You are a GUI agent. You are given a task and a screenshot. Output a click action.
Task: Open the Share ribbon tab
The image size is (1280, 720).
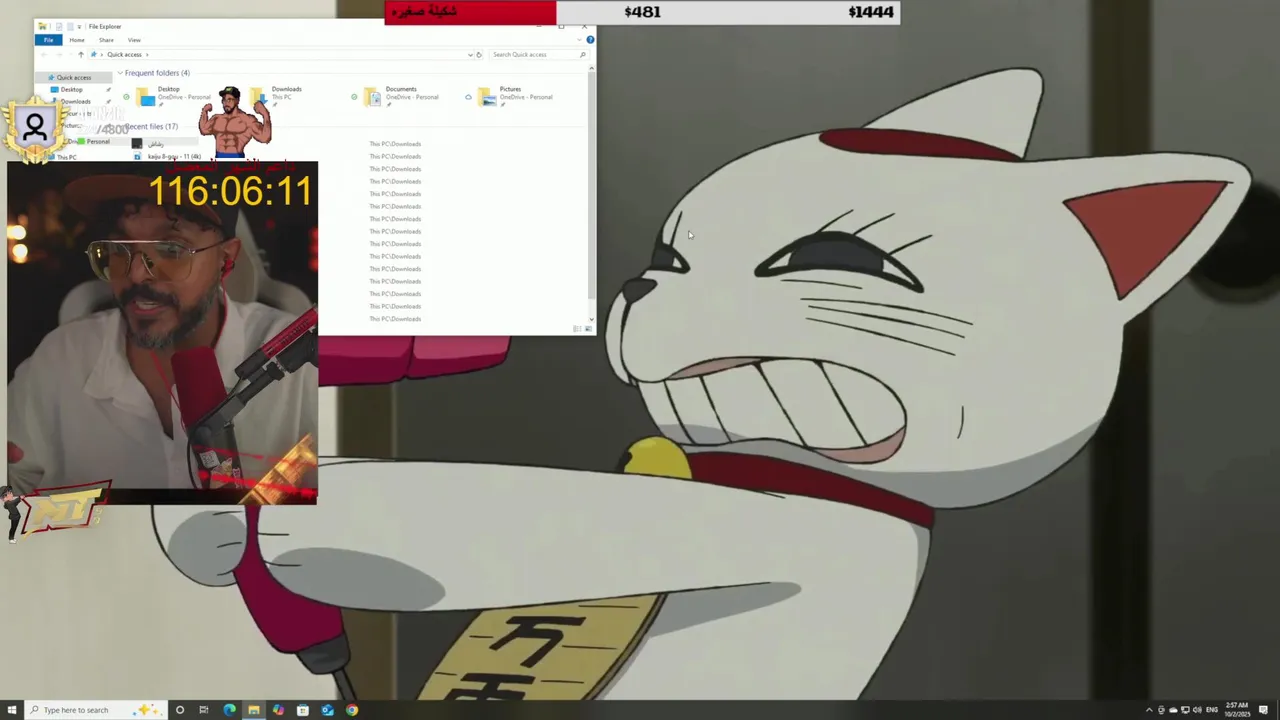tap(106, 40)
